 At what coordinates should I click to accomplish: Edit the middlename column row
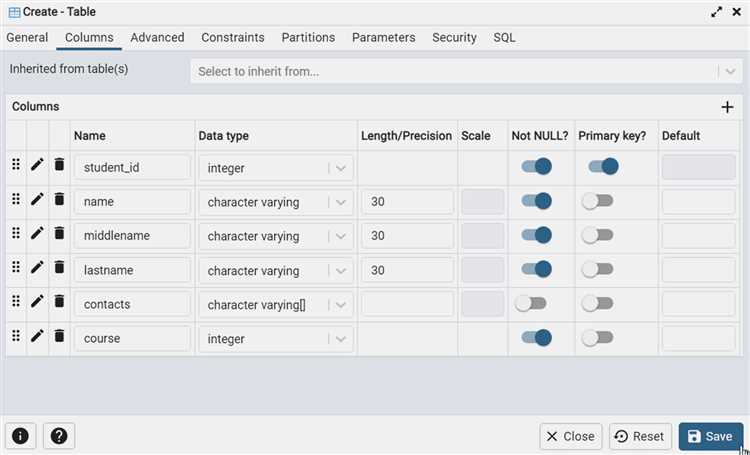(37, 233)
